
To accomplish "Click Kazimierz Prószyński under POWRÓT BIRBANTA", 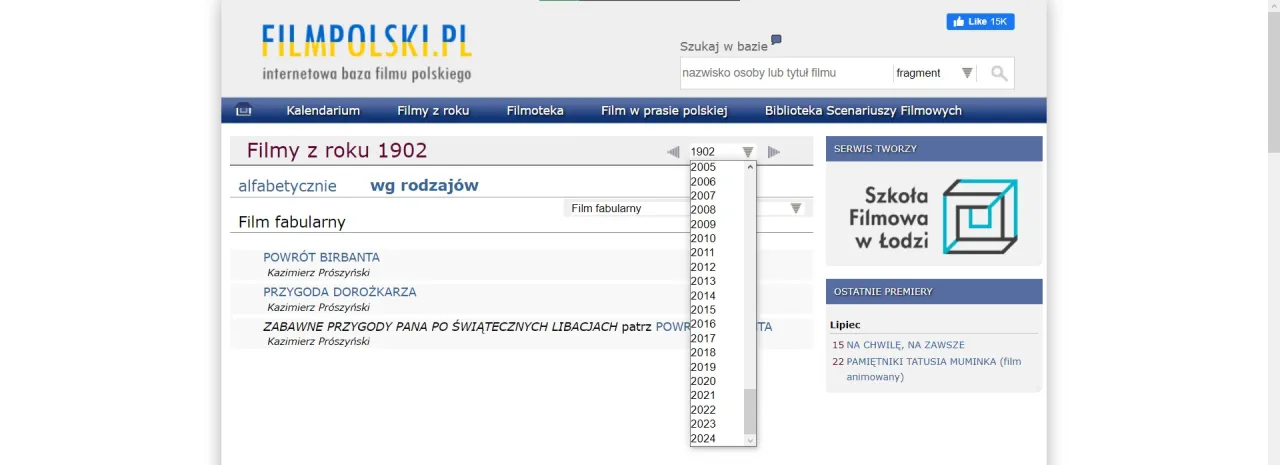I will [318, 272].
